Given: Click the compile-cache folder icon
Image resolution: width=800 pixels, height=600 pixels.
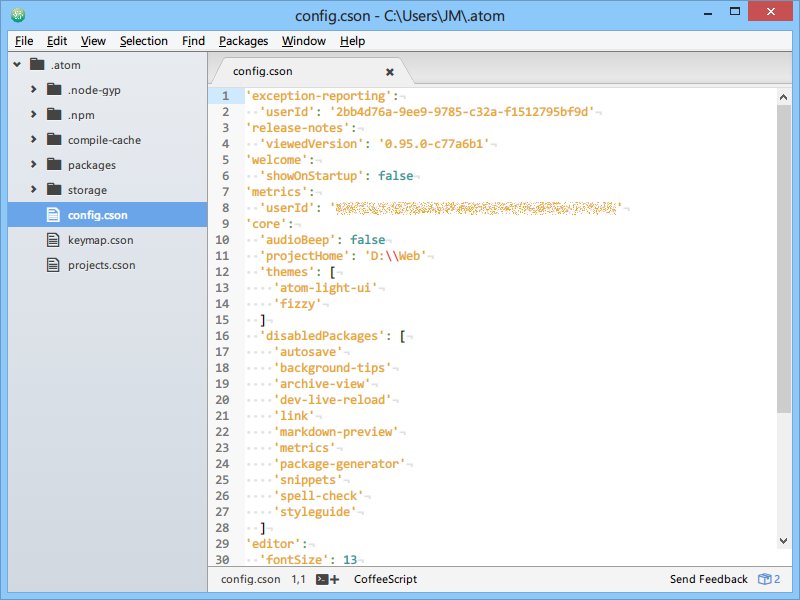Looking at the screenshot, I should (54, 139).
